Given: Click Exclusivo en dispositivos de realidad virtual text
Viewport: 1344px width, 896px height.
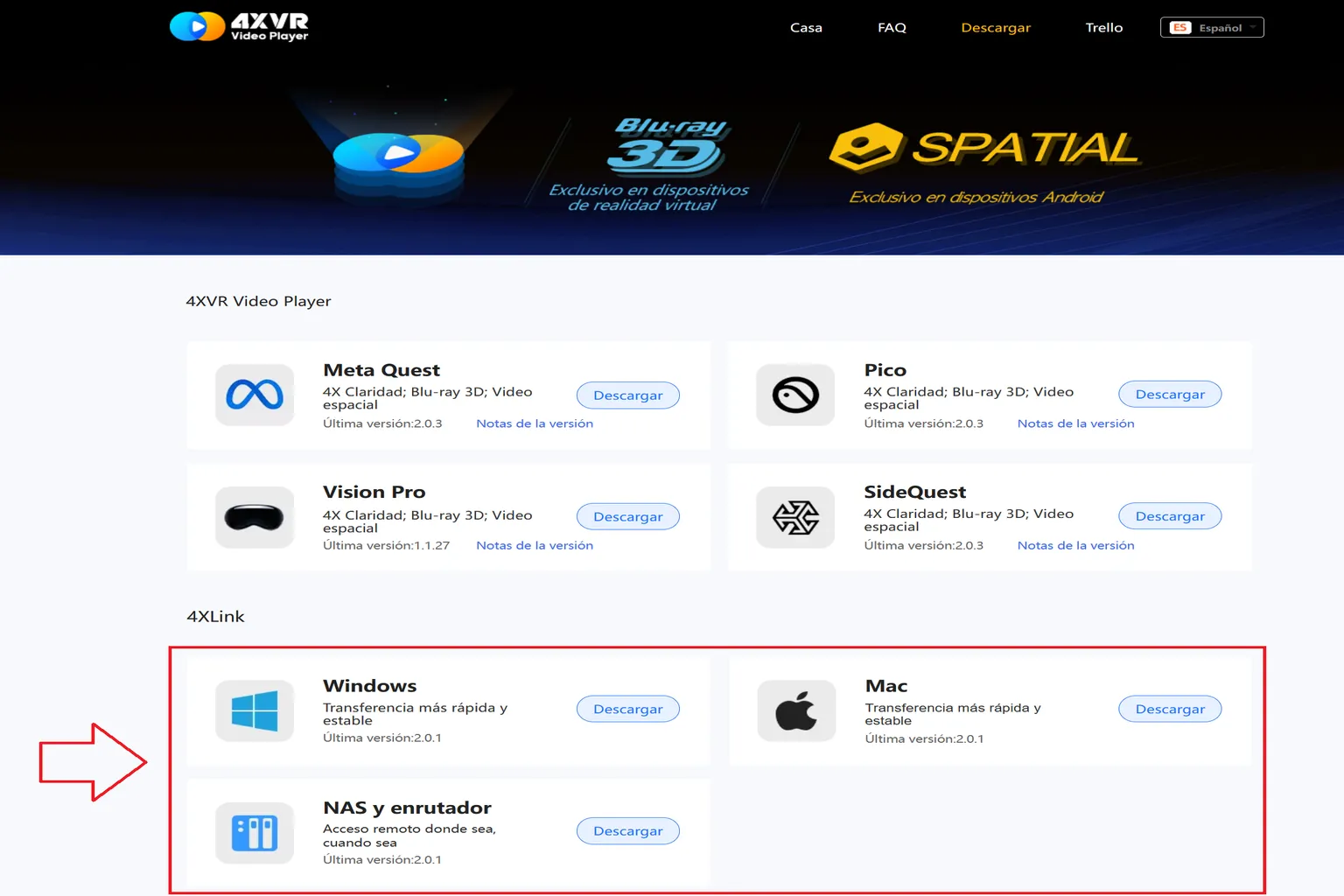Looking at the screenshot, I should tap(648, 197).
